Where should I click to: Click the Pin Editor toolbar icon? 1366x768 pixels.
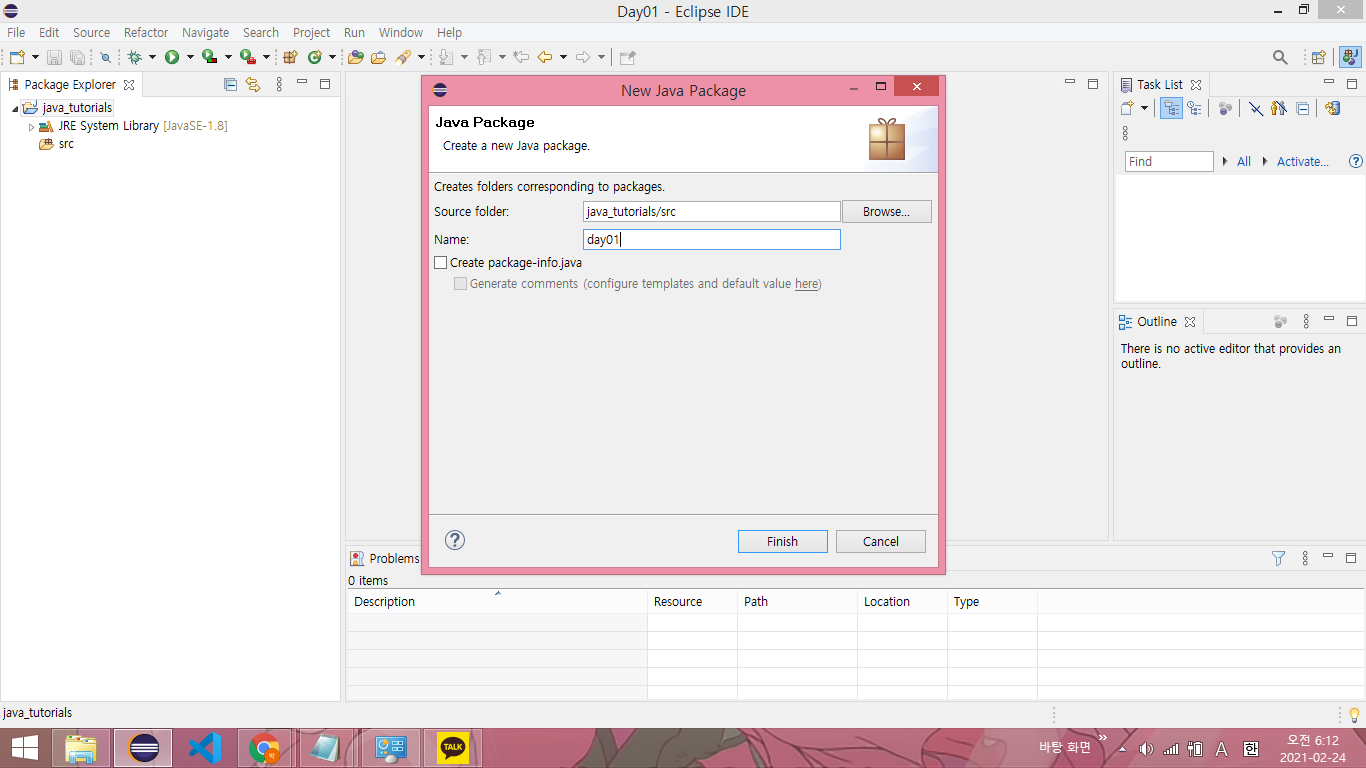click(x=627, y=57)
